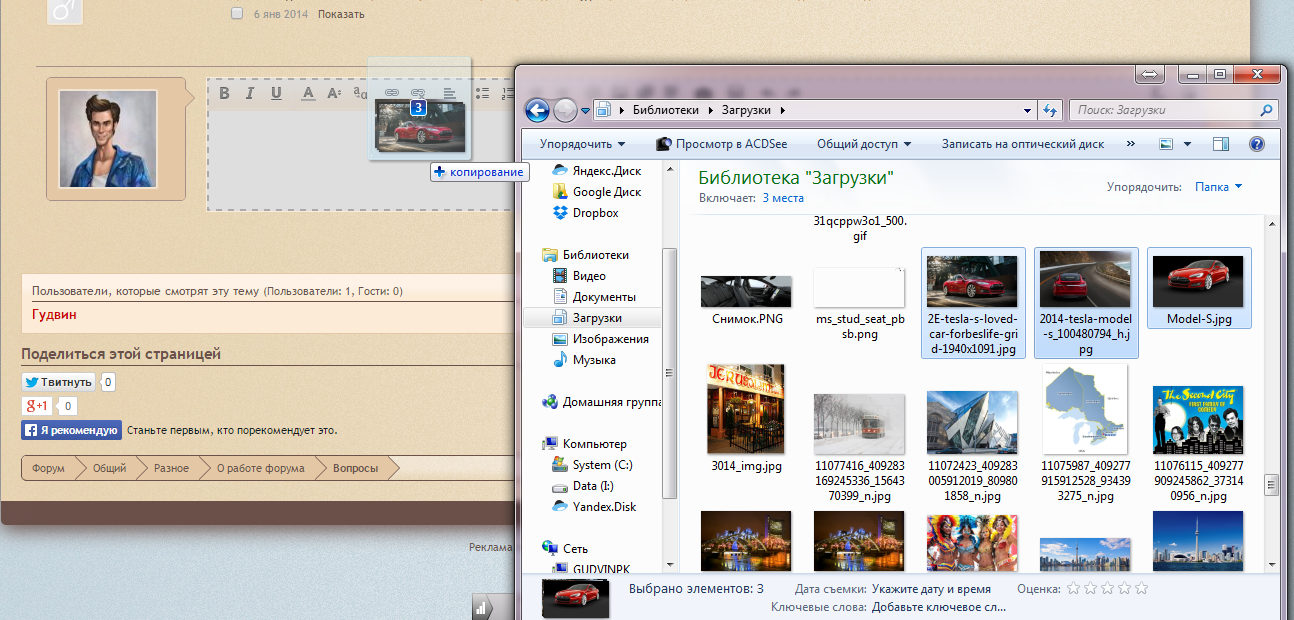Open Изображения library
Viewport: 1294px width, 620px height.
coord(601,339)
